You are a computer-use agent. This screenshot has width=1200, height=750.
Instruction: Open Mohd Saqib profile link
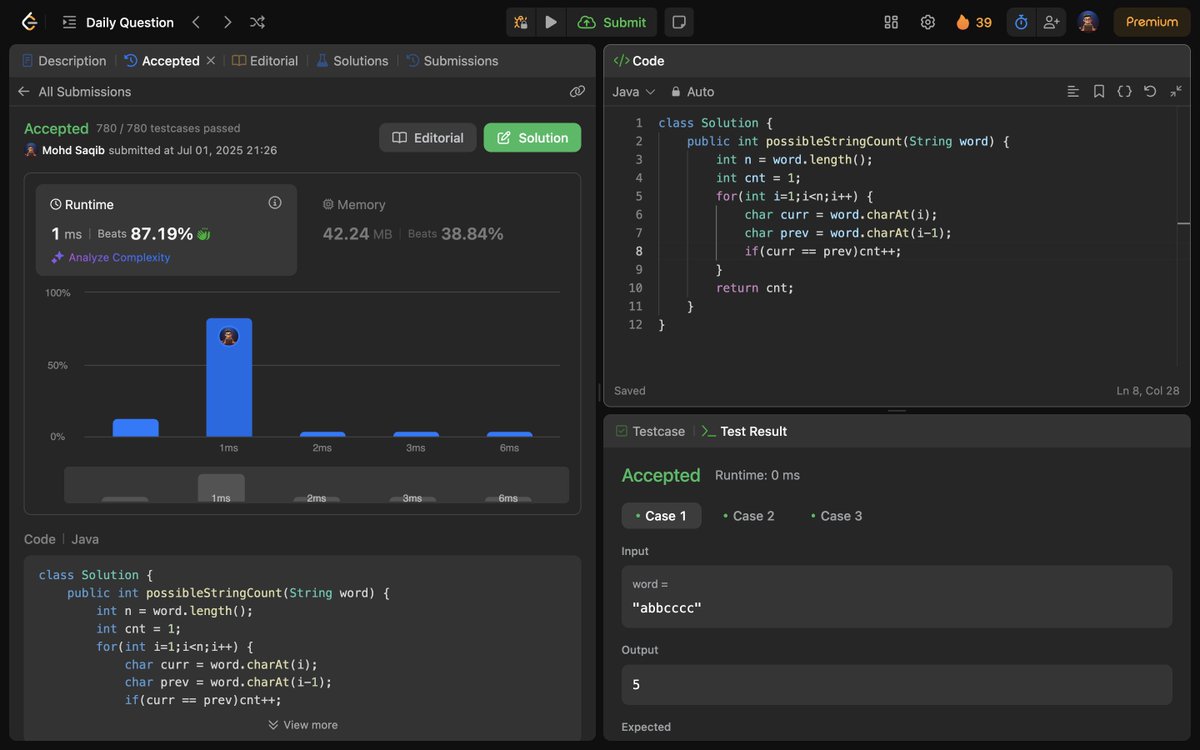[73, 150]
